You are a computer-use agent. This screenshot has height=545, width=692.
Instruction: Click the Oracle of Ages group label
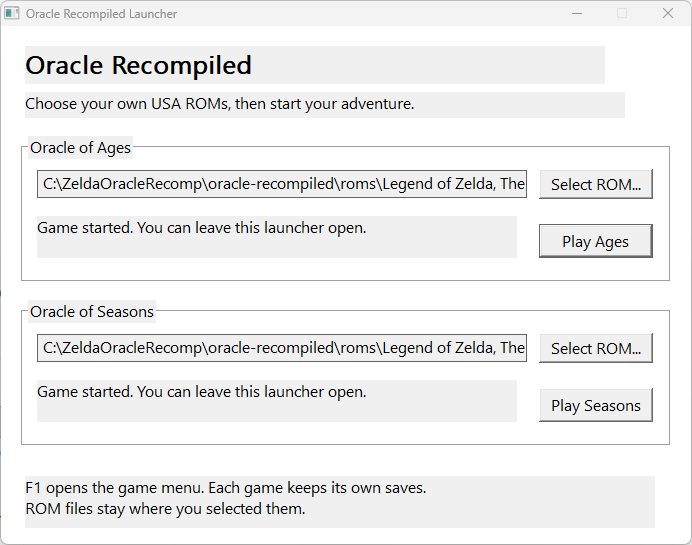click(x=80, y=148)
